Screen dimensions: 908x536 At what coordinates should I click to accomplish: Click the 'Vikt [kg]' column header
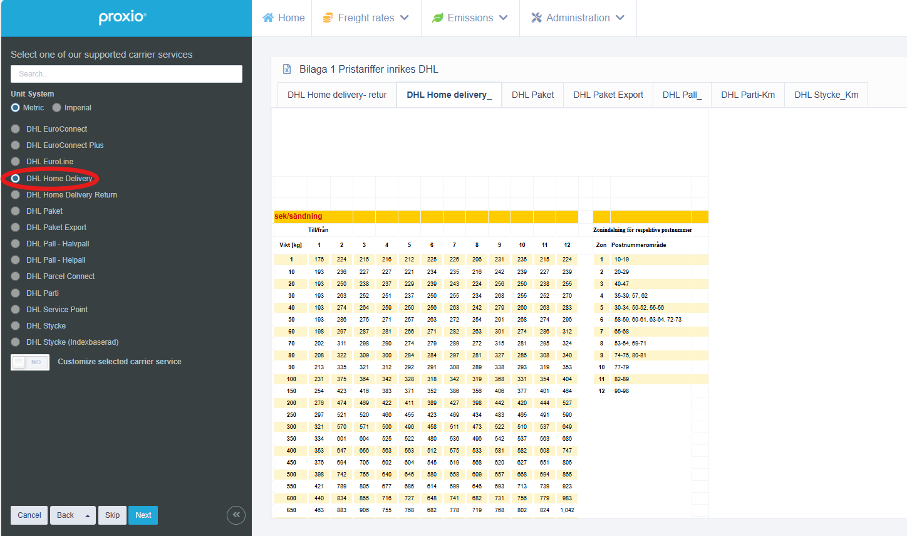[291, 245]
